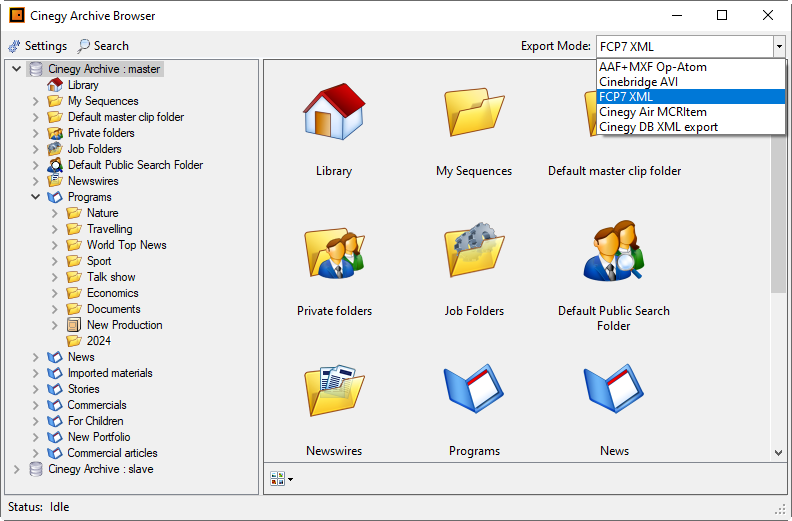The height and width of the screenshot is (521, 792).
Task: Select the News node in the tree
Action: (x=81, y=357)
